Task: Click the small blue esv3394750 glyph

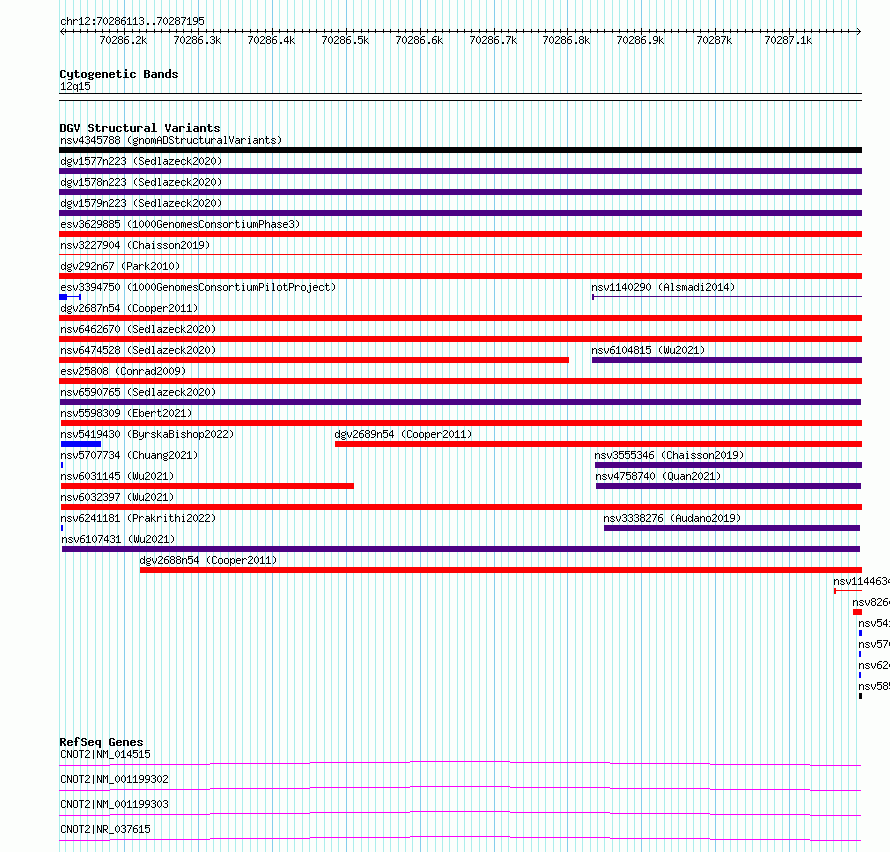Action: coord(70,297)
